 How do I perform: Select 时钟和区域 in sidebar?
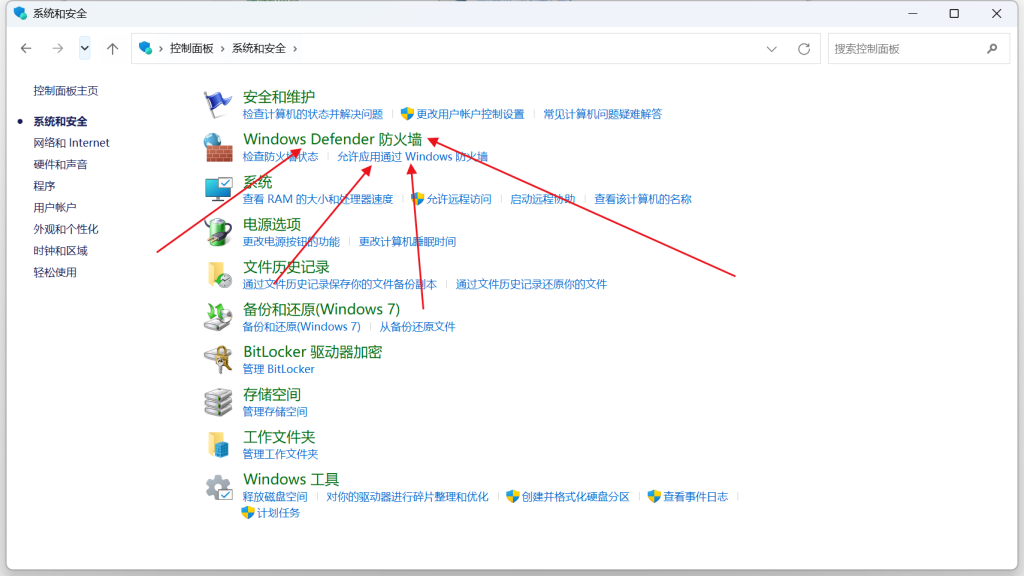pos(60,251)
